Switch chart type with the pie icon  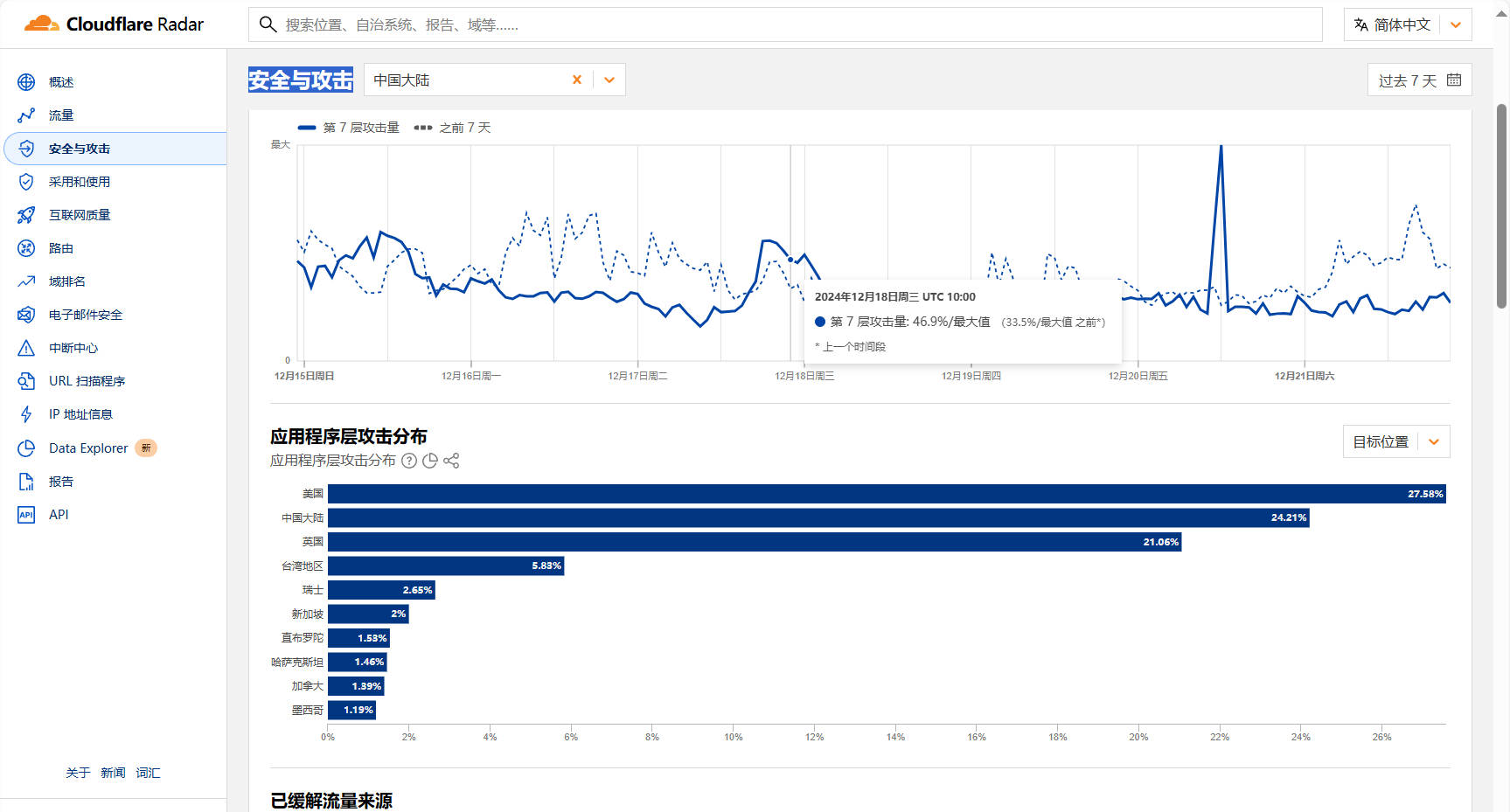[x=430, y=461]
